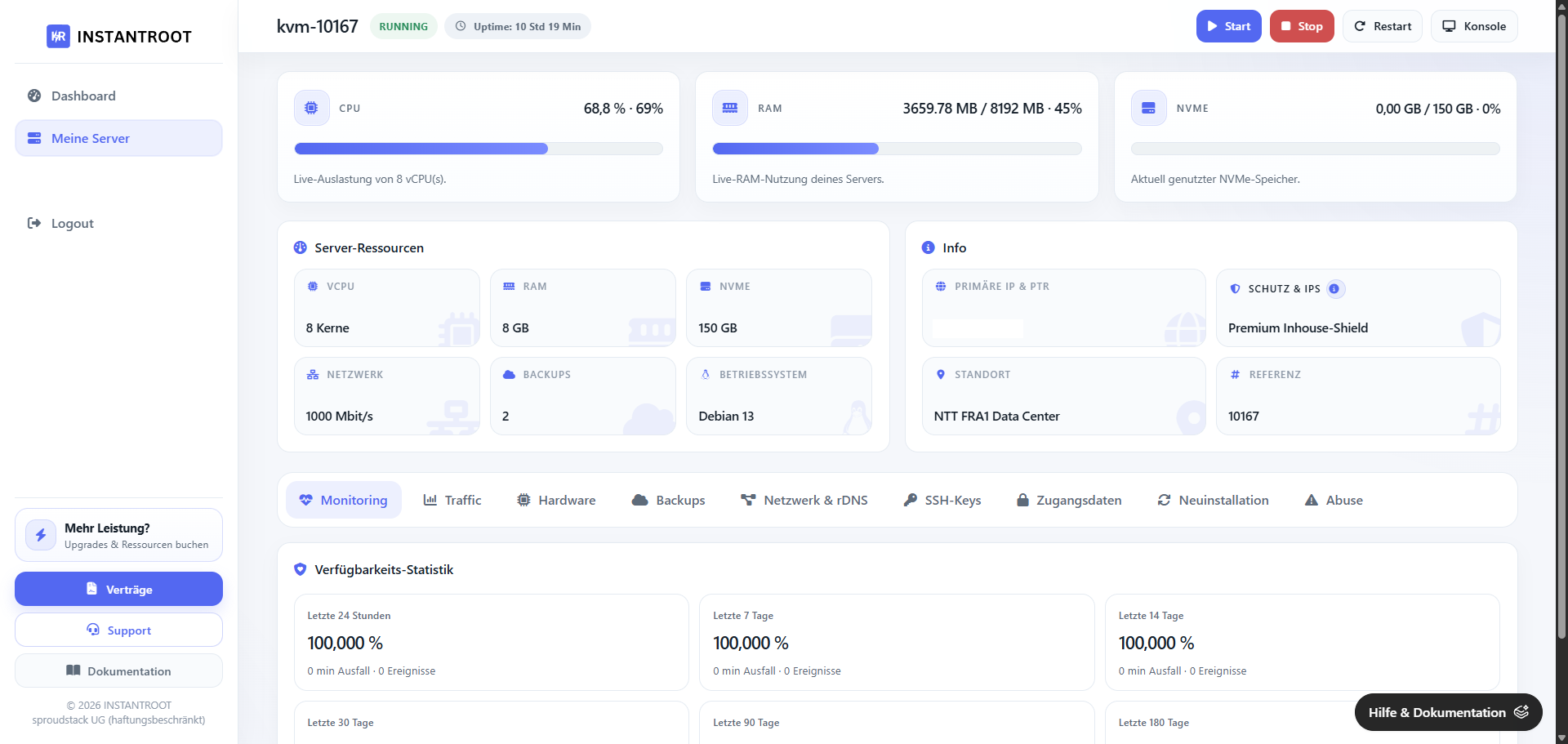Click the blue Info circle icon
The width and height of the screenshot is (1568, 744).
[x=929, y=247]
